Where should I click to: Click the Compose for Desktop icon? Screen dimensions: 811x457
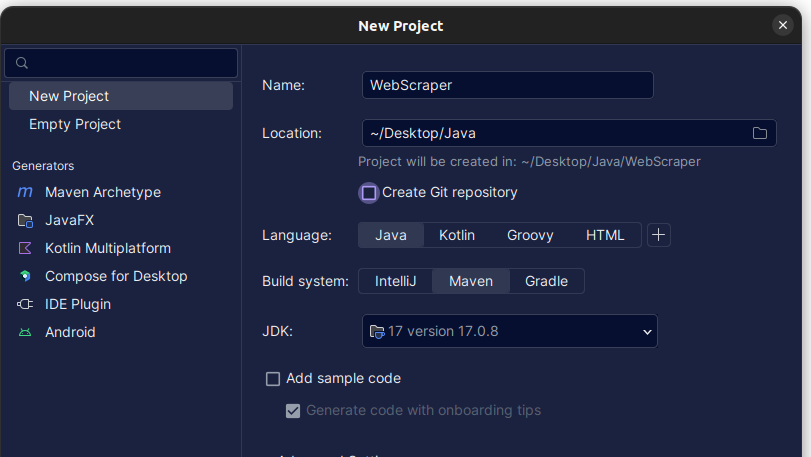coord(25,276)
